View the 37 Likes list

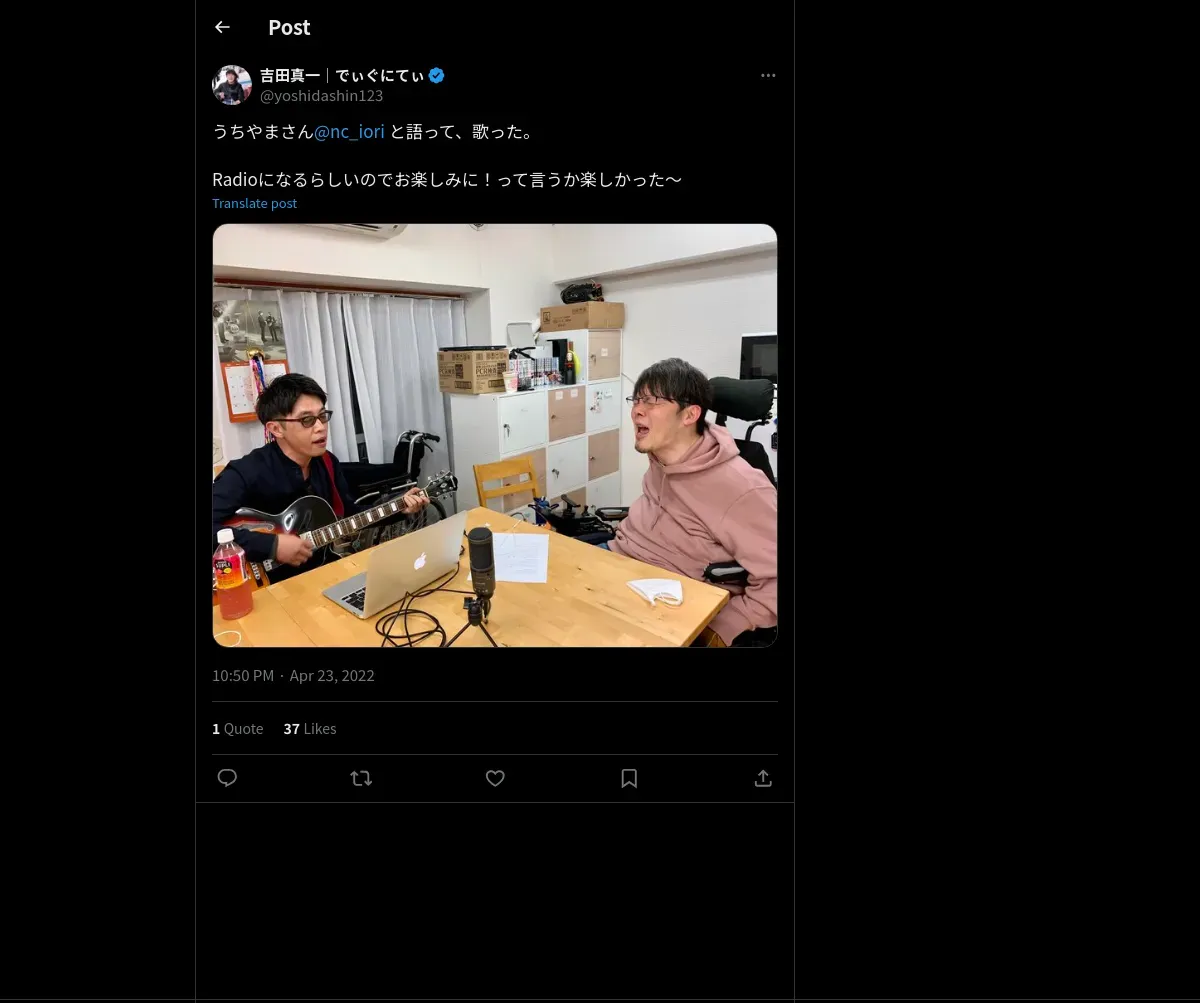[310, 728]
